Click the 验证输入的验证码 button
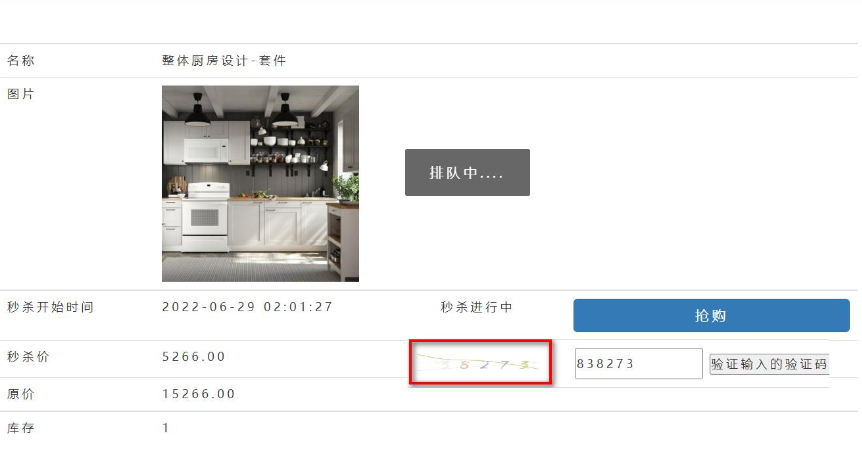The image size is (862, 451). click(769, 364)
